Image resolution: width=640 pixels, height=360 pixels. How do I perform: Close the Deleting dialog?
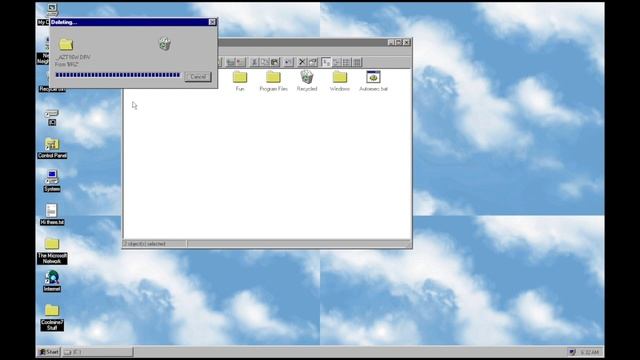[x=212, y=22]
